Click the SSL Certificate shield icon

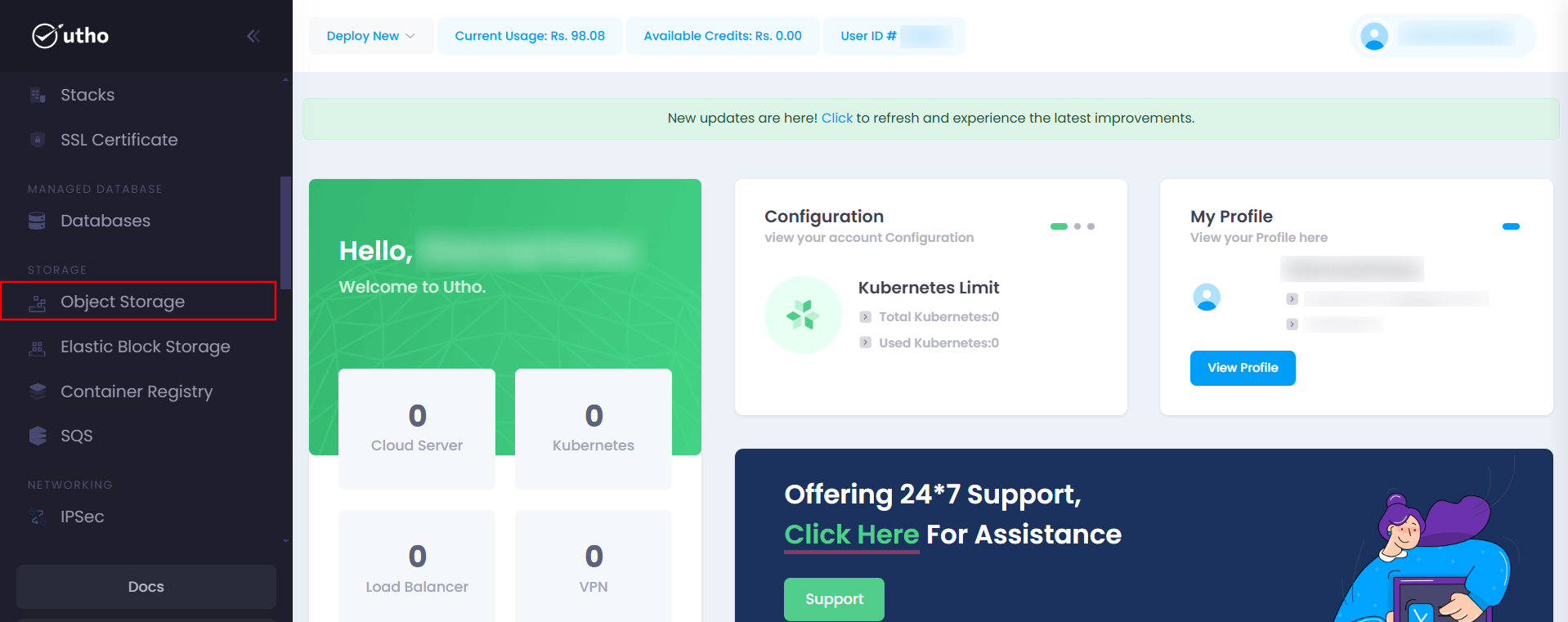(x=38, y=140)
